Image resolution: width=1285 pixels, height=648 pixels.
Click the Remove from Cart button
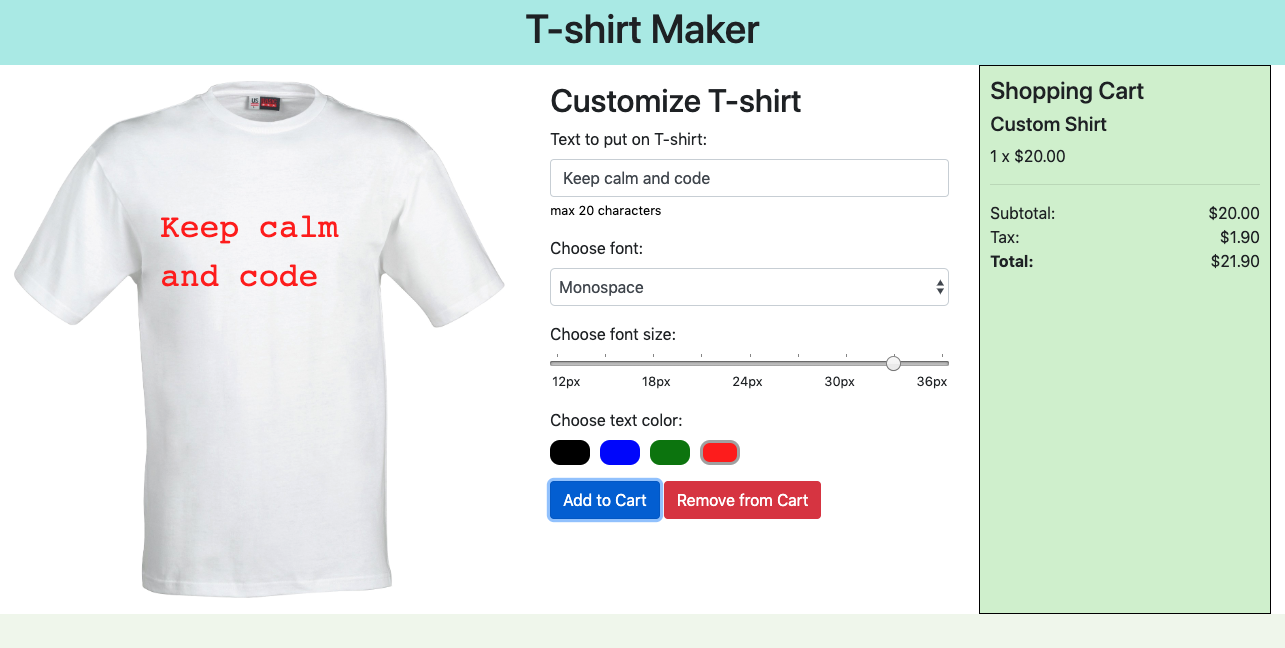point(742,500)
